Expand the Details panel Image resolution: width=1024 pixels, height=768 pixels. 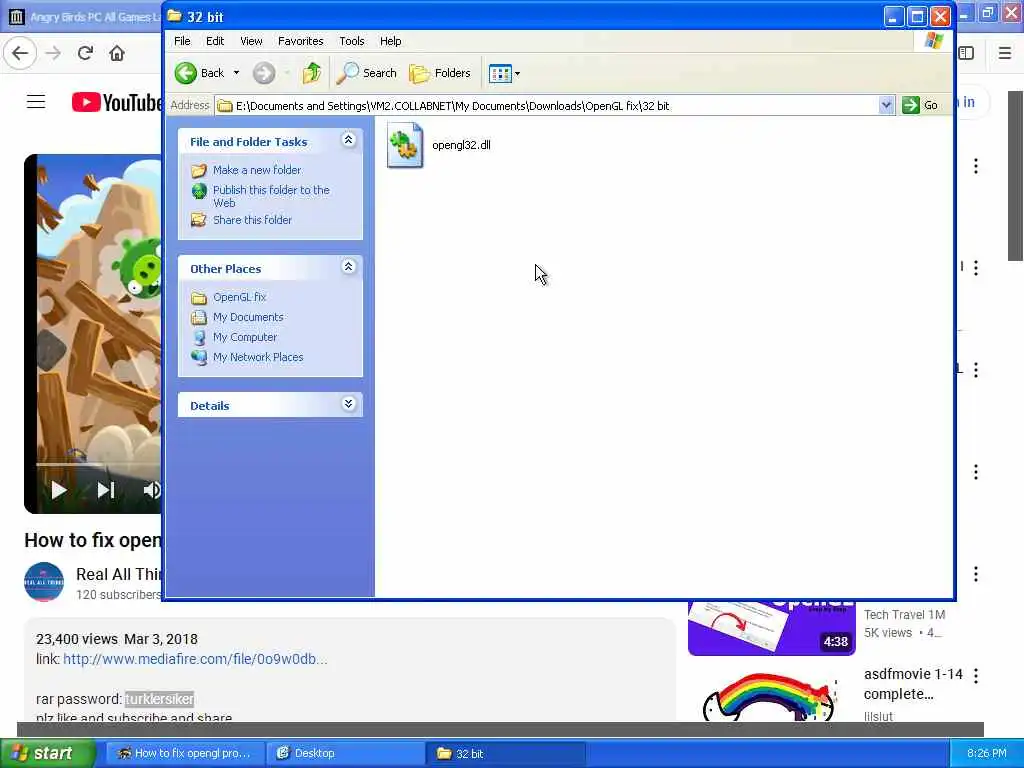point(348,404)
